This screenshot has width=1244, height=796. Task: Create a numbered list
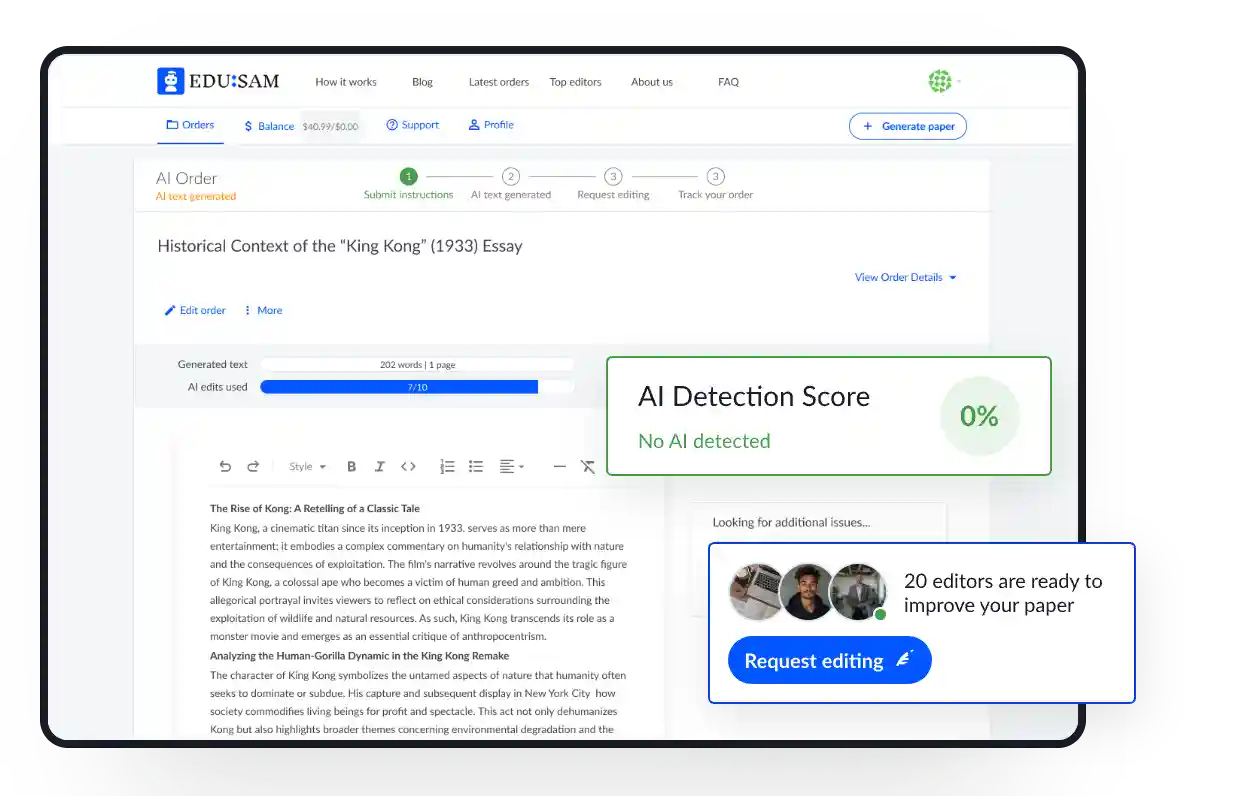coord(447,466)
